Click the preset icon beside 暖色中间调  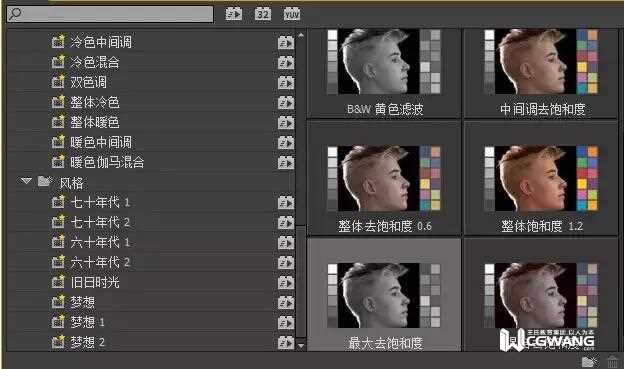pyautogui.click(x=58, y=142)
